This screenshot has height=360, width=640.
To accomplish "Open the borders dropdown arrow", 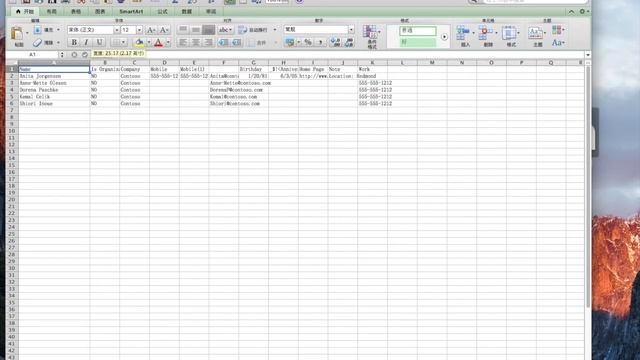I will click(x=124, y=42).
